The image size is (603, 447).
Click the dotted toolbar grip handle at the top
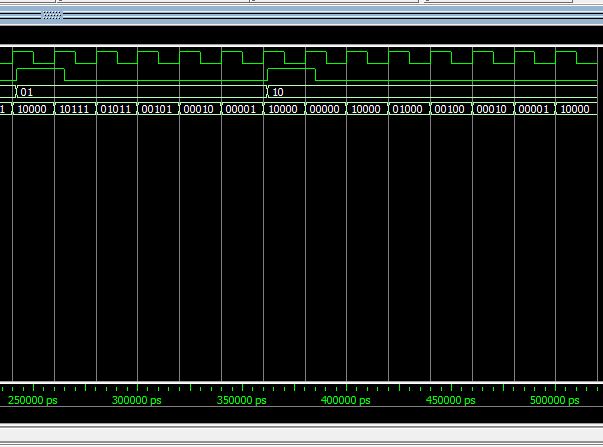click(52, 16)
